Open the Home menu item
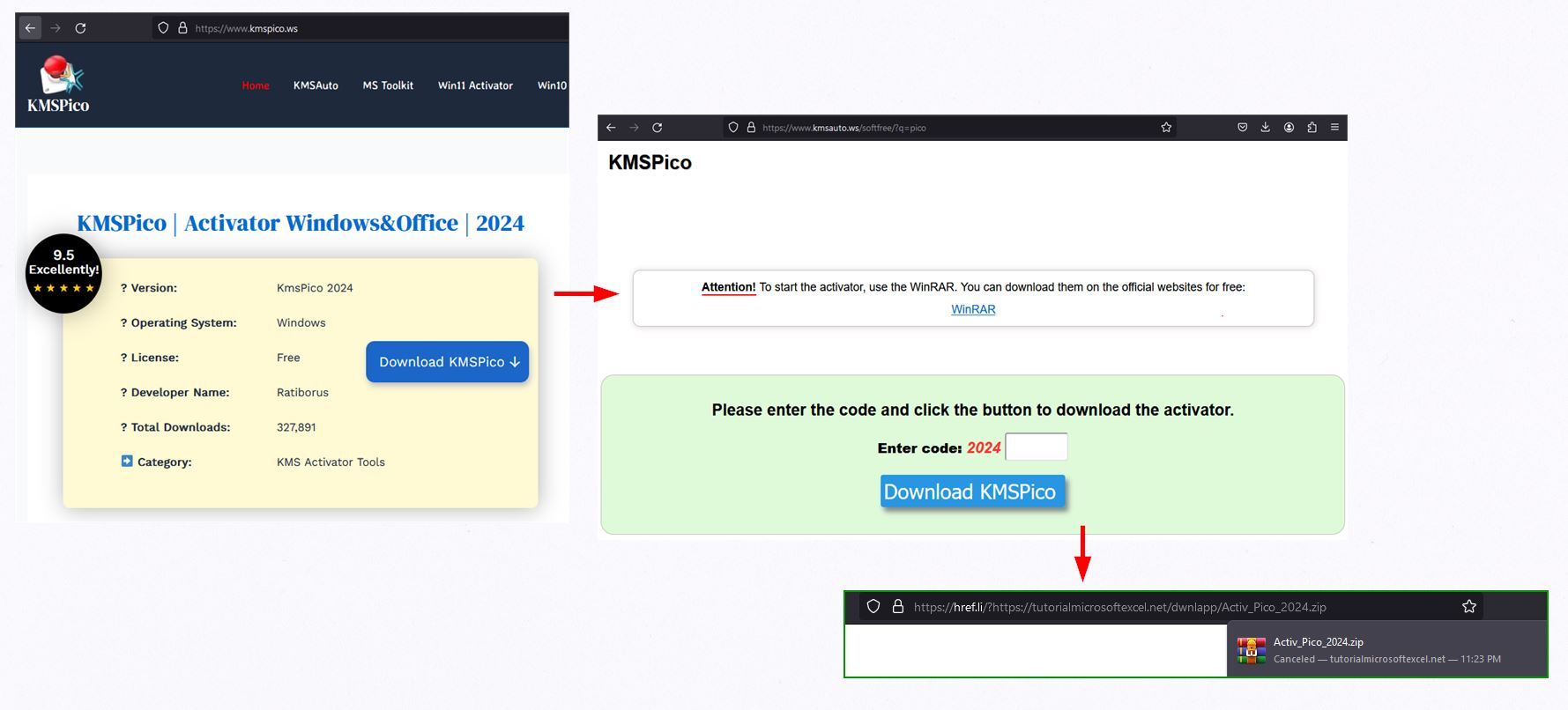Image resolution: width=1568 pixels, height=710 pixels. (256, 85)
